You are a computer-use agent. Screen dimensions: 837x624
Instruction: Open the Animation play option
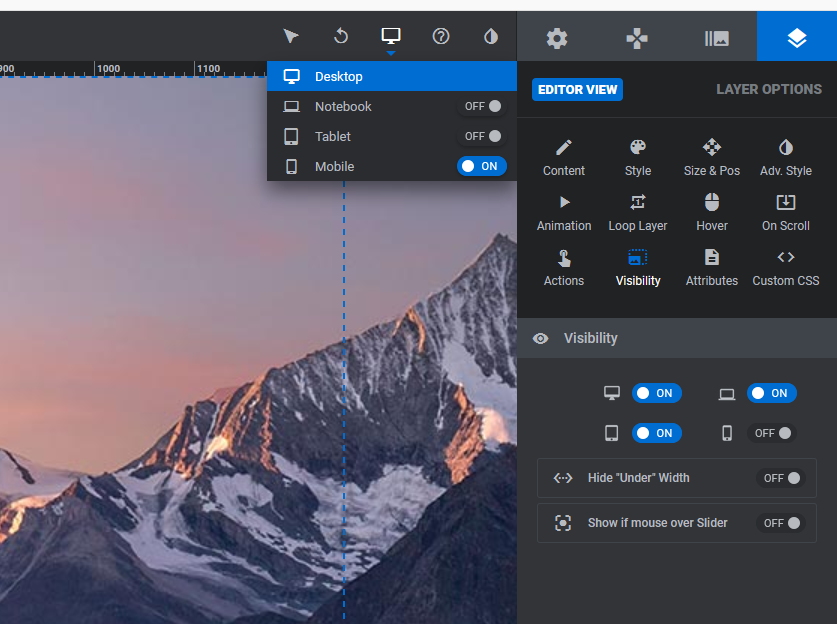[x=564, y=213]
